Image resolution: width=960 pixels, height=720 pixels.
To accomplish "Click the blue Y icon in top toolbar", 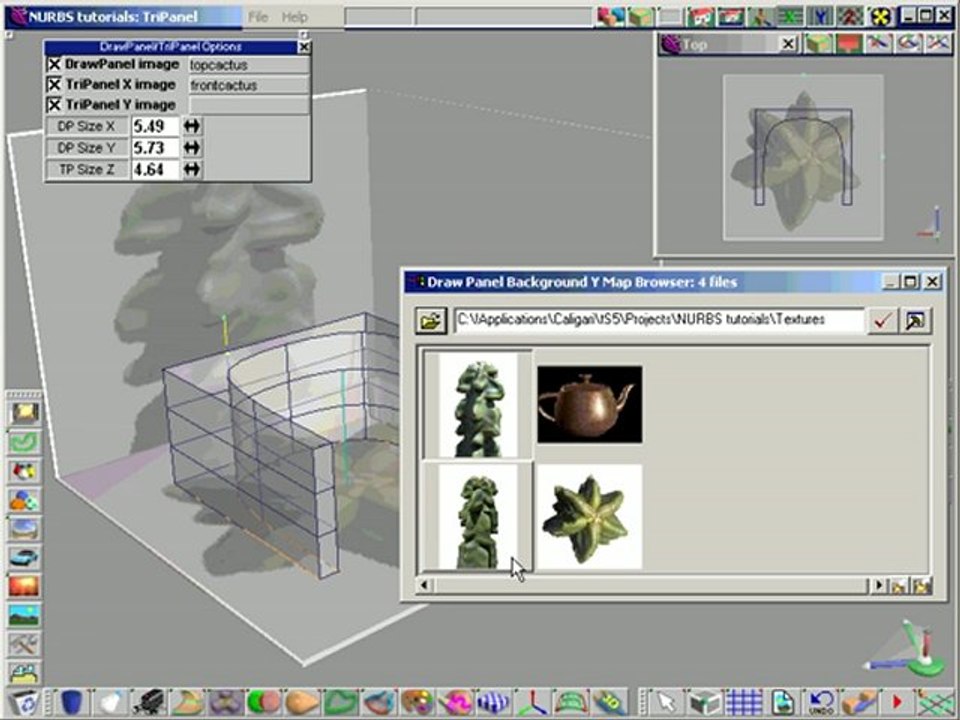I will coord(820,17).
